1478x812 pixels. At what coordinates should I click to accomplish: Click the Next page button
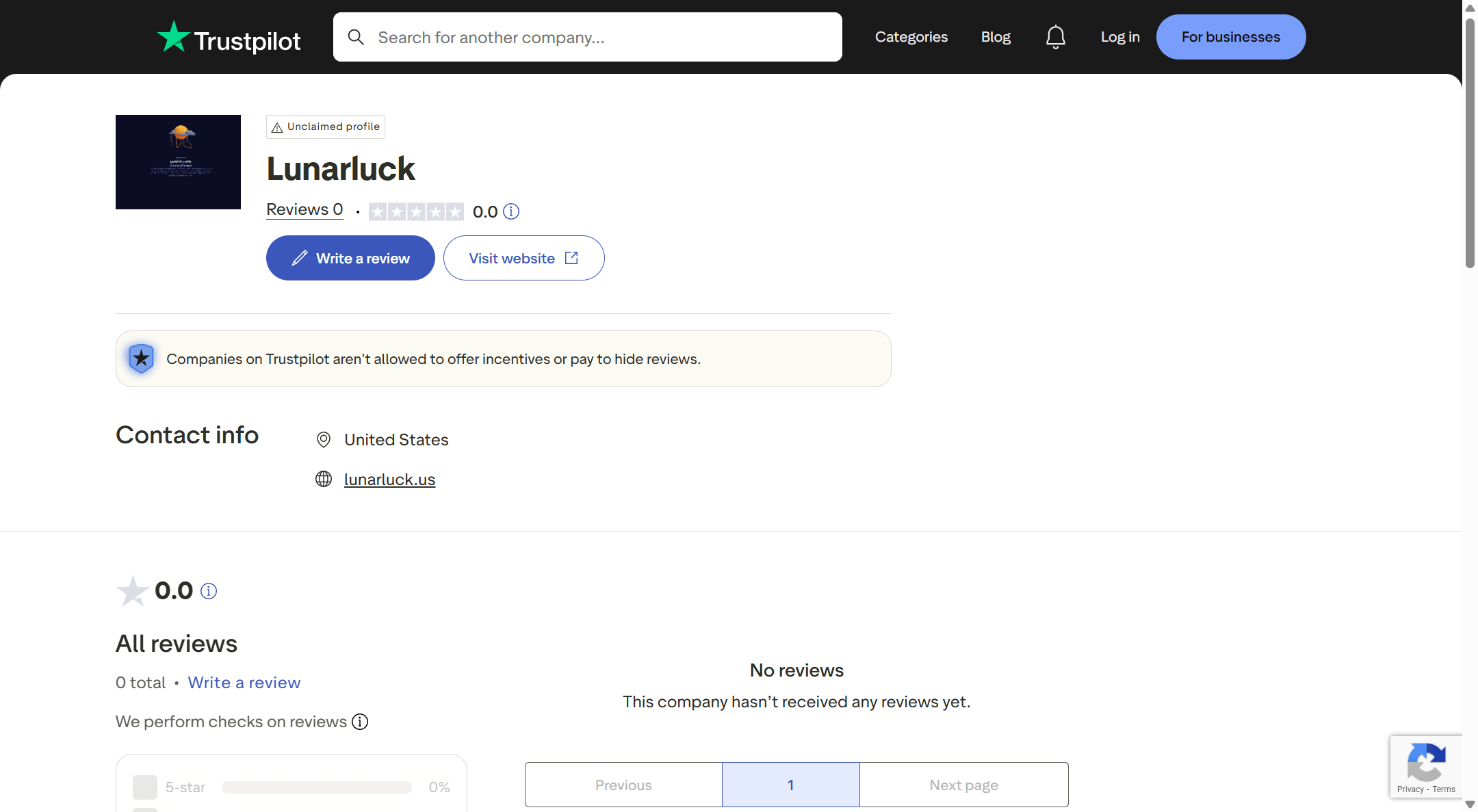(963, 785)
